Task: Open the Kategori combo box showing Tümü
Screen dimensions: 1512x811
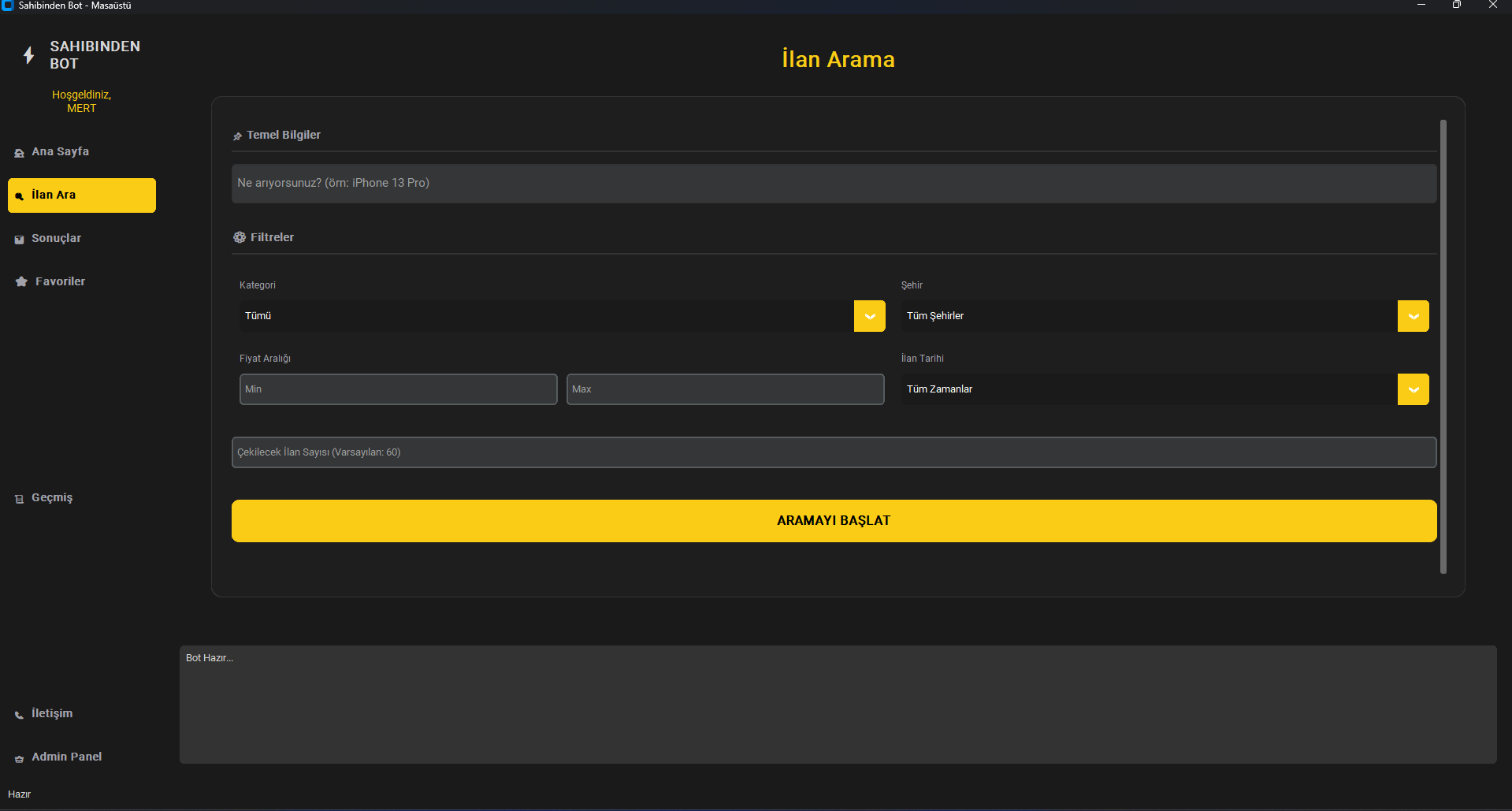Action: pos(563,316)
